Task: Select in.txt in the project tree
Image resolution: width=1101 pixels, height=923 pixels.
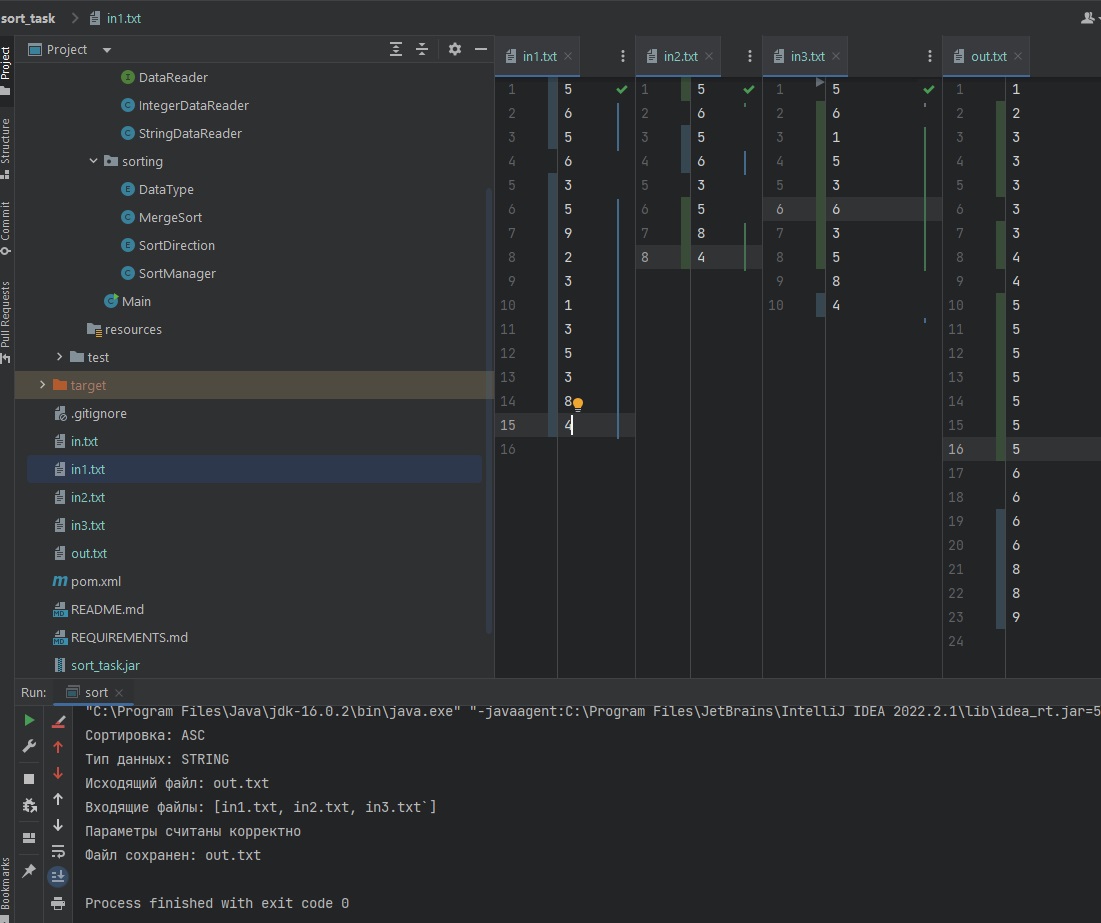Action: pos(84,441)
